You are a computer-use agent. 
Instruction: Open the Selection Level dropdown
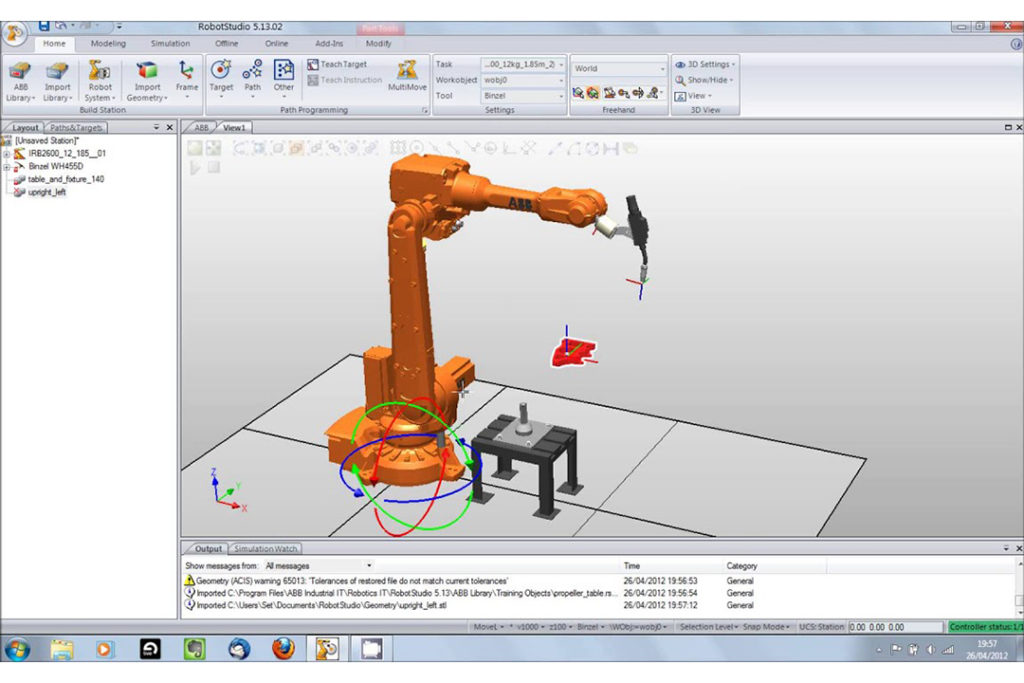pyautogui.click(x=709, y=627)
